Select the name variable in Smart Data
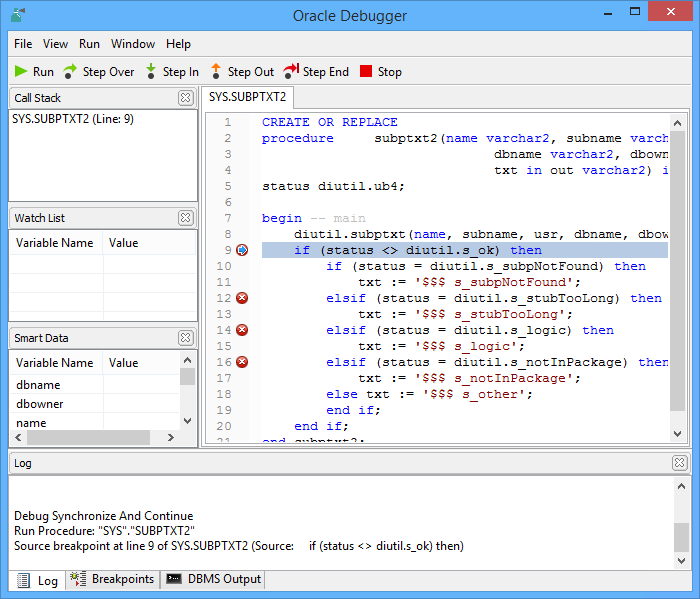 pyautogui.click(x=95, y=422)
